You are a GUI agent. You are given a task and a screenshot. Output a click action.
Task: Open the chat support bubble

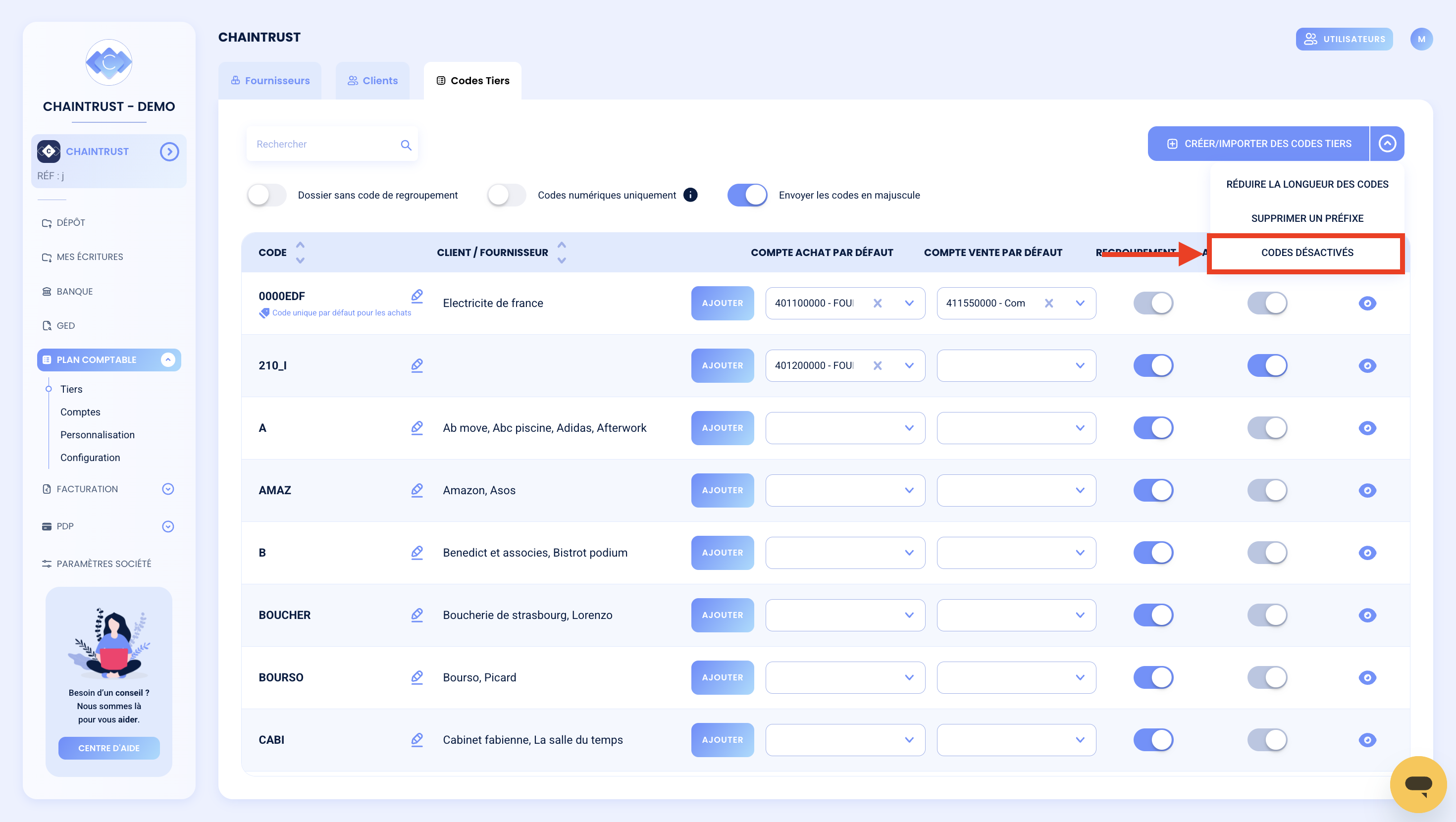coord(1418,784)
